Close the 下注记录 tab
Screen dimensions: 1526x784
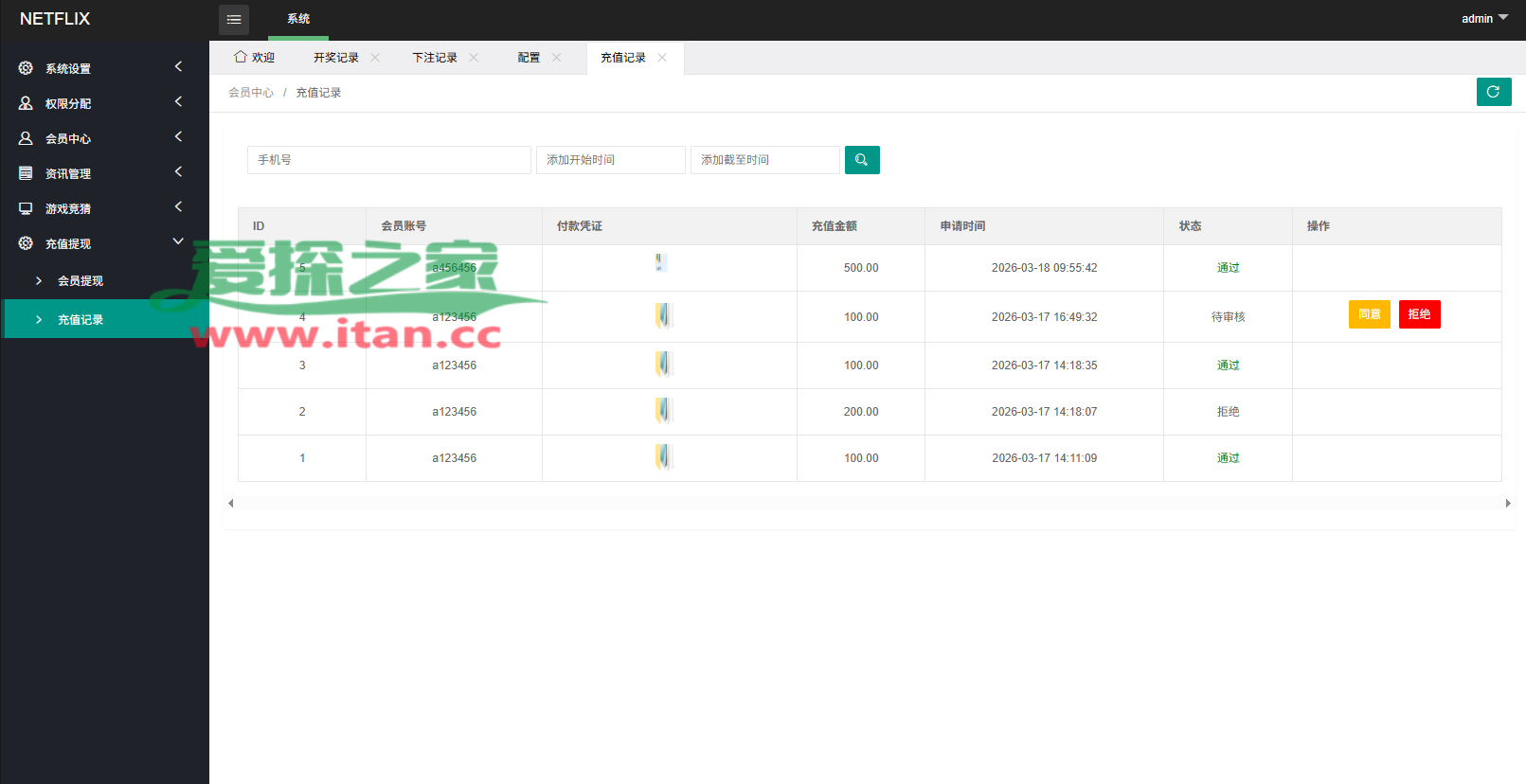click(x=474, y=58)
